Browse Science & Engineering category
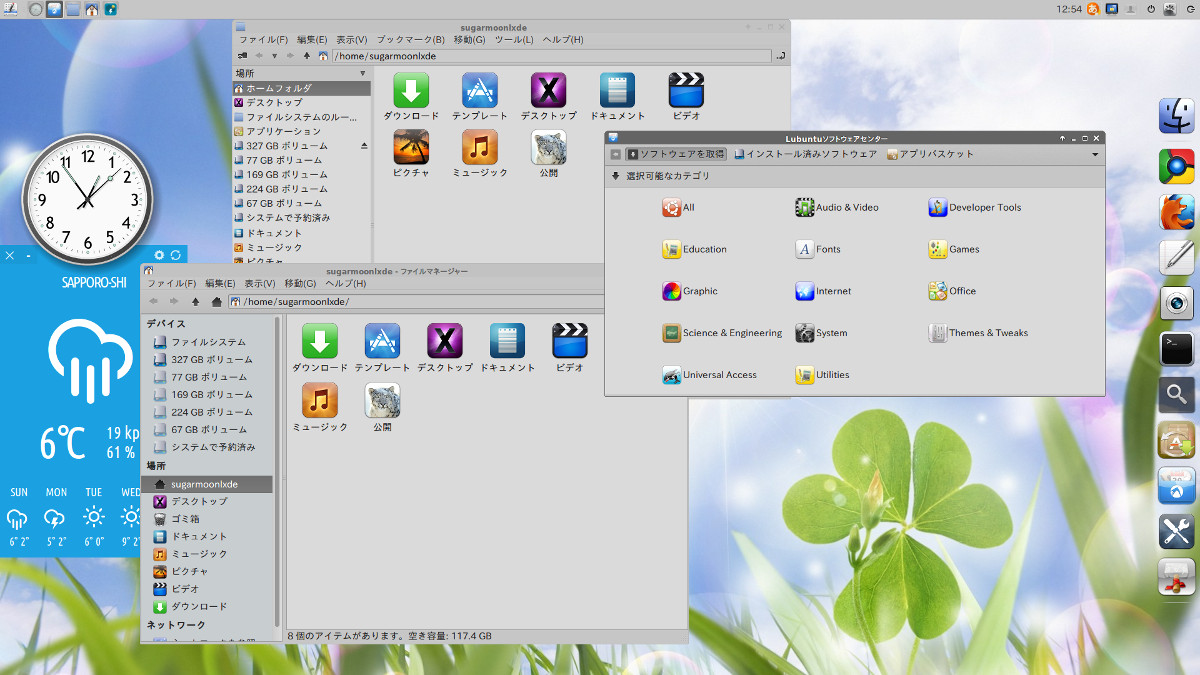 point(722,334)
